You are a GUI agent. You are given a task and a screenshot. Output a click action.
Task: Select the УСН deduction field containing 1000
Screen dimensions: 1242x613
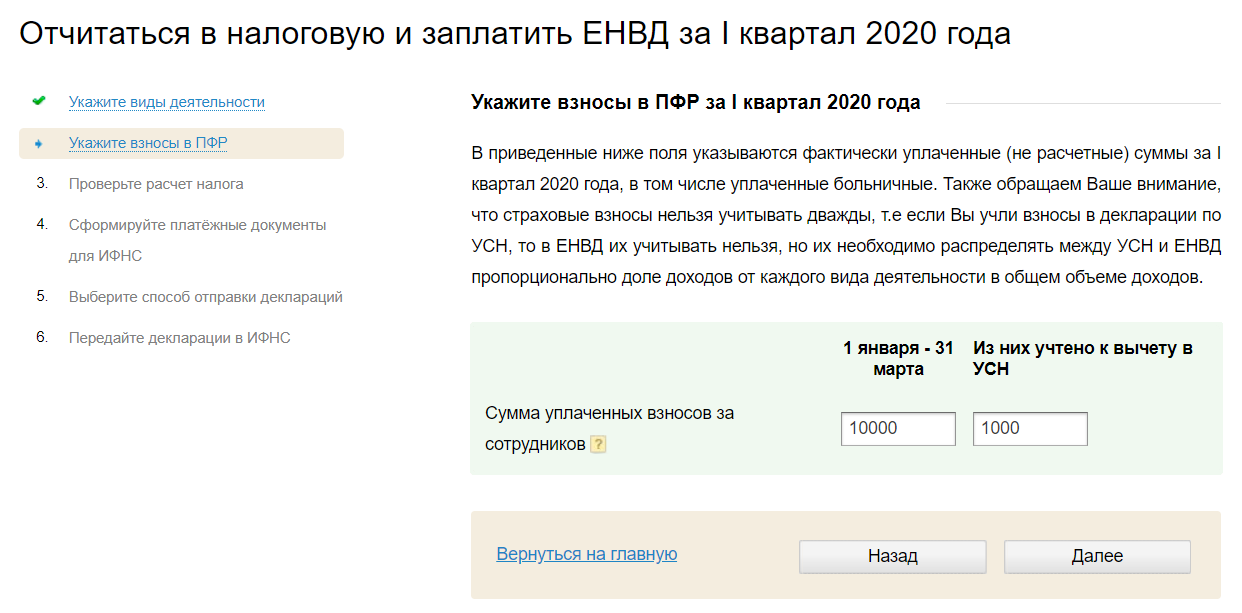click(1029, 428)
